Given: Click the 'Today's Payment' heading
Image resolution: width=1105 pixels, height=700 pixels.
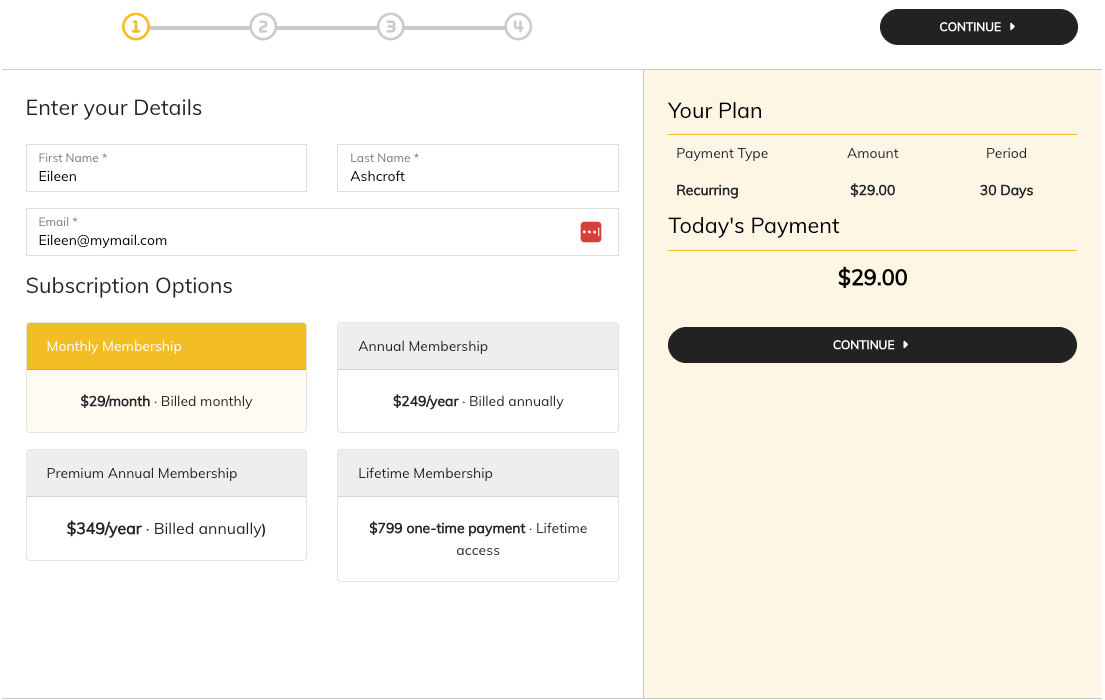Looking at the screenshot, I should pos(753,226).
